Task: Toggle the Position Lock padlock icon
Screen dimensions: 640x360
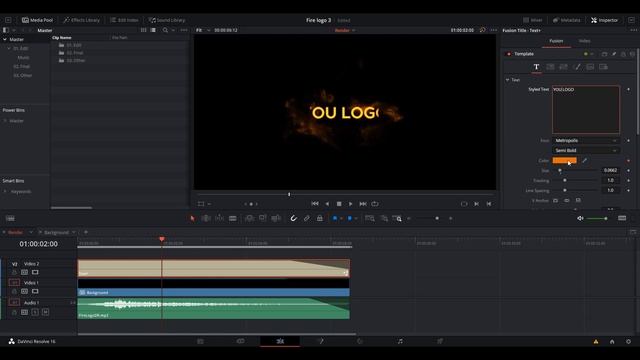Action: coord(320,218)
